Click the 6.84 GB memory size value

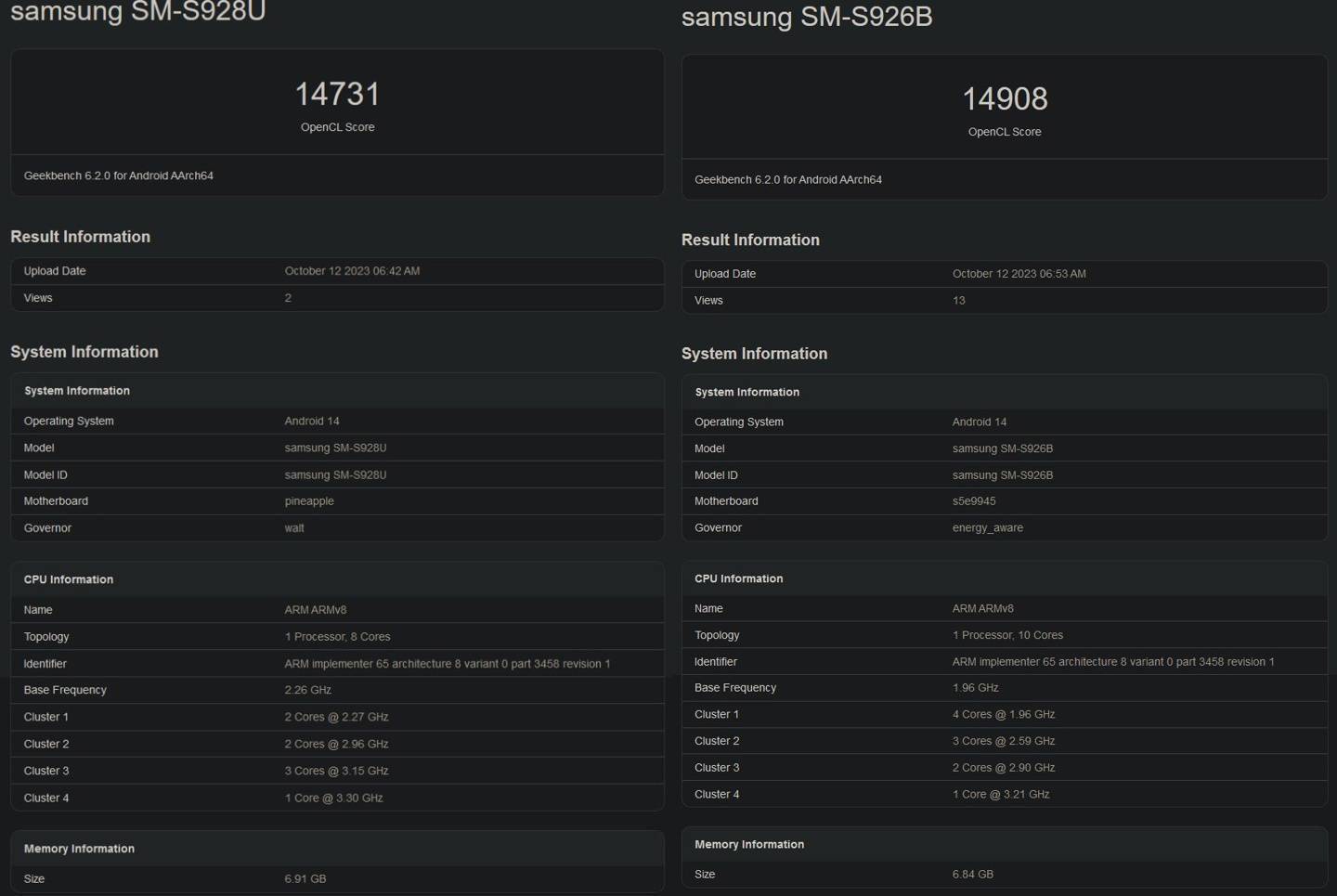tap(972, 874)
